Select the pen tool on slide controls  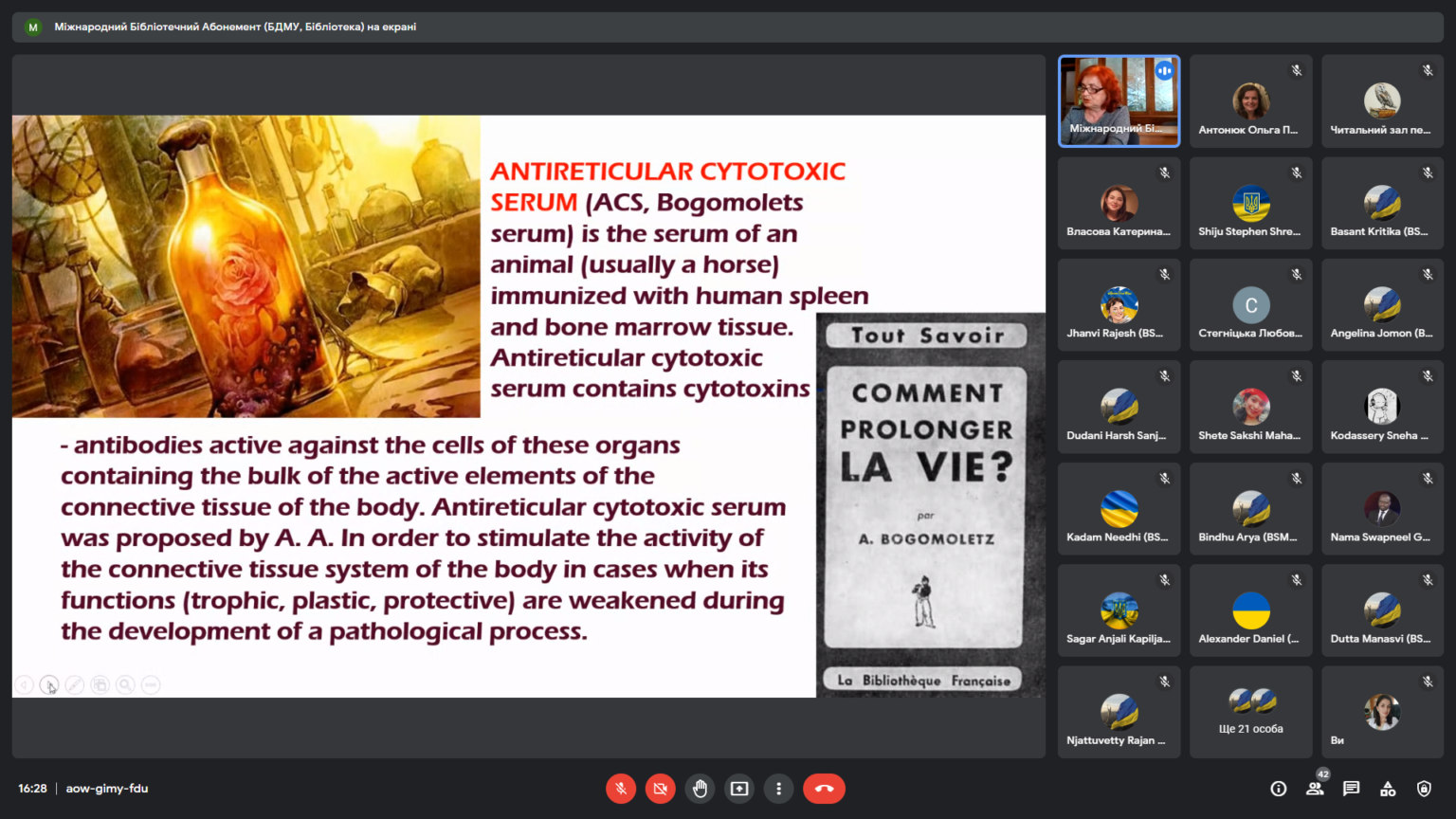tap(75, 684)
